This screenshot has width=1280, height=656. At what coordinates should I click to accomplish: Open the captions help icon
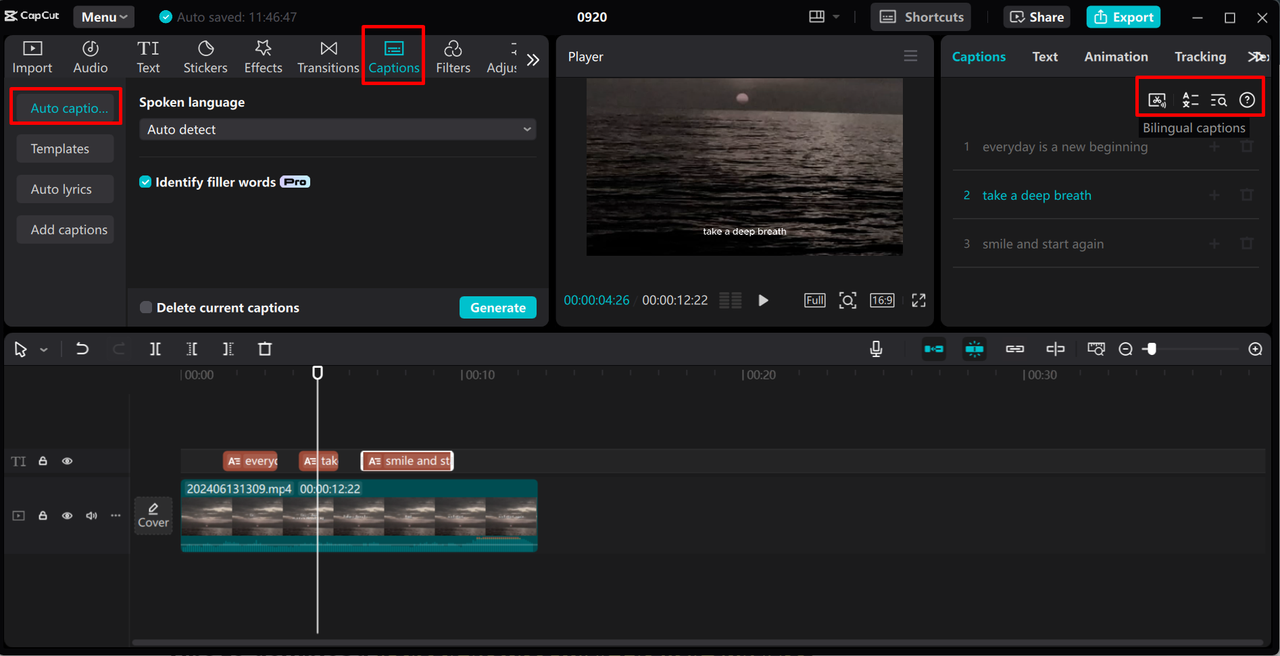[1247, 100]
